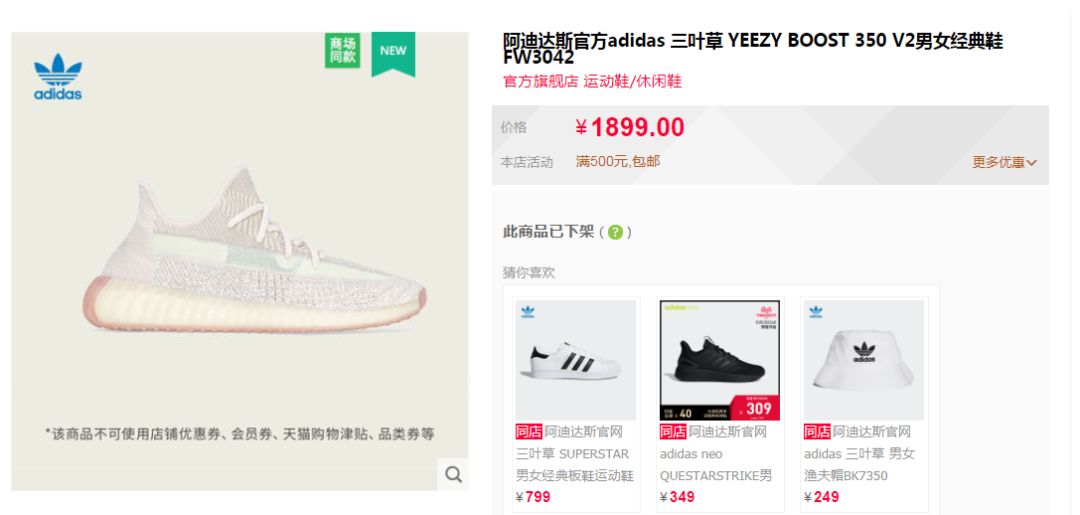Expand the 更多优惠 dropdown
The height and width of the screenshot is (515, 1080).
coord(1004,162)
